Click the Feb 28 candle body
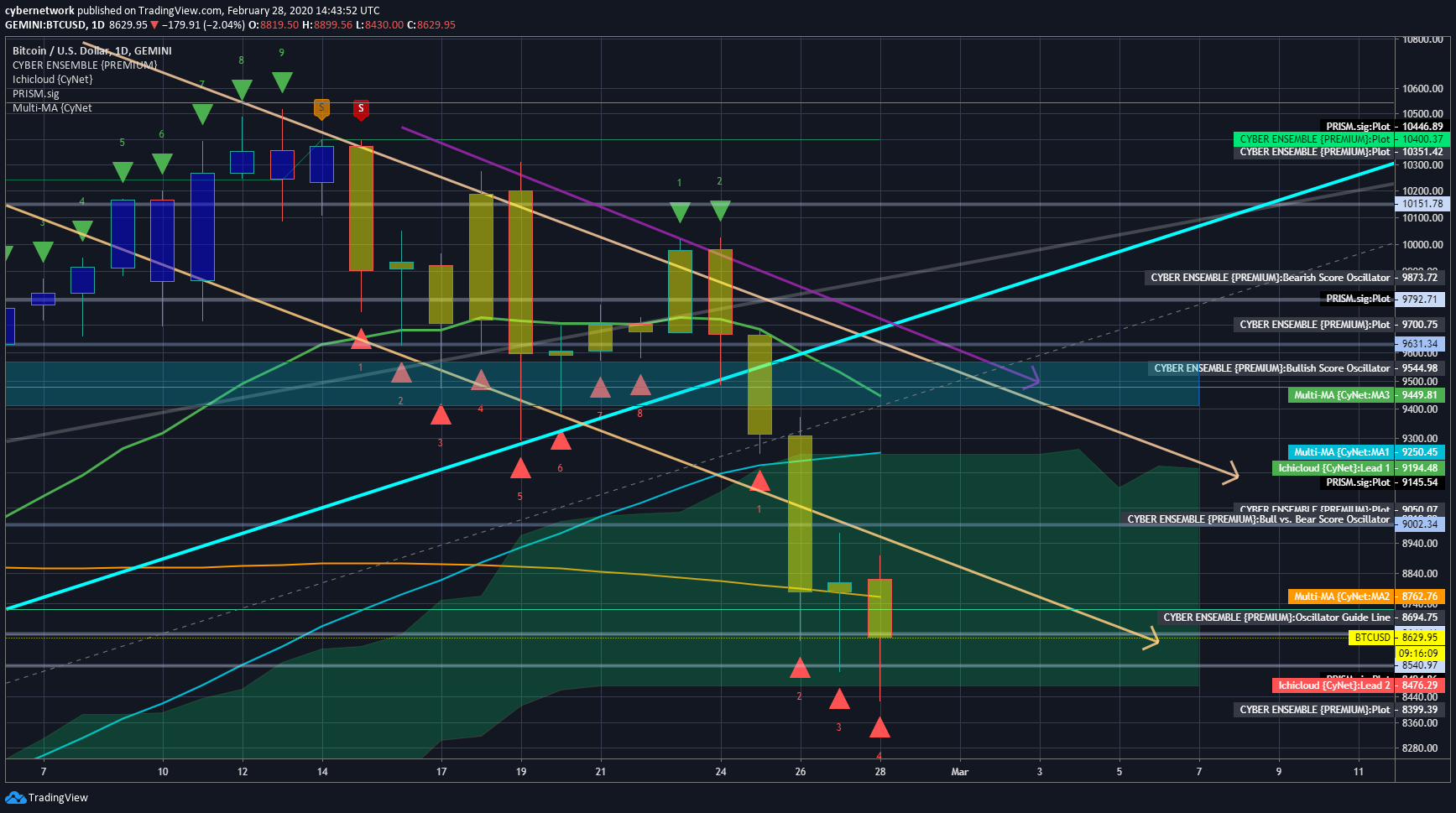This screenshot has height=813, width=1456. coord(879,608)
